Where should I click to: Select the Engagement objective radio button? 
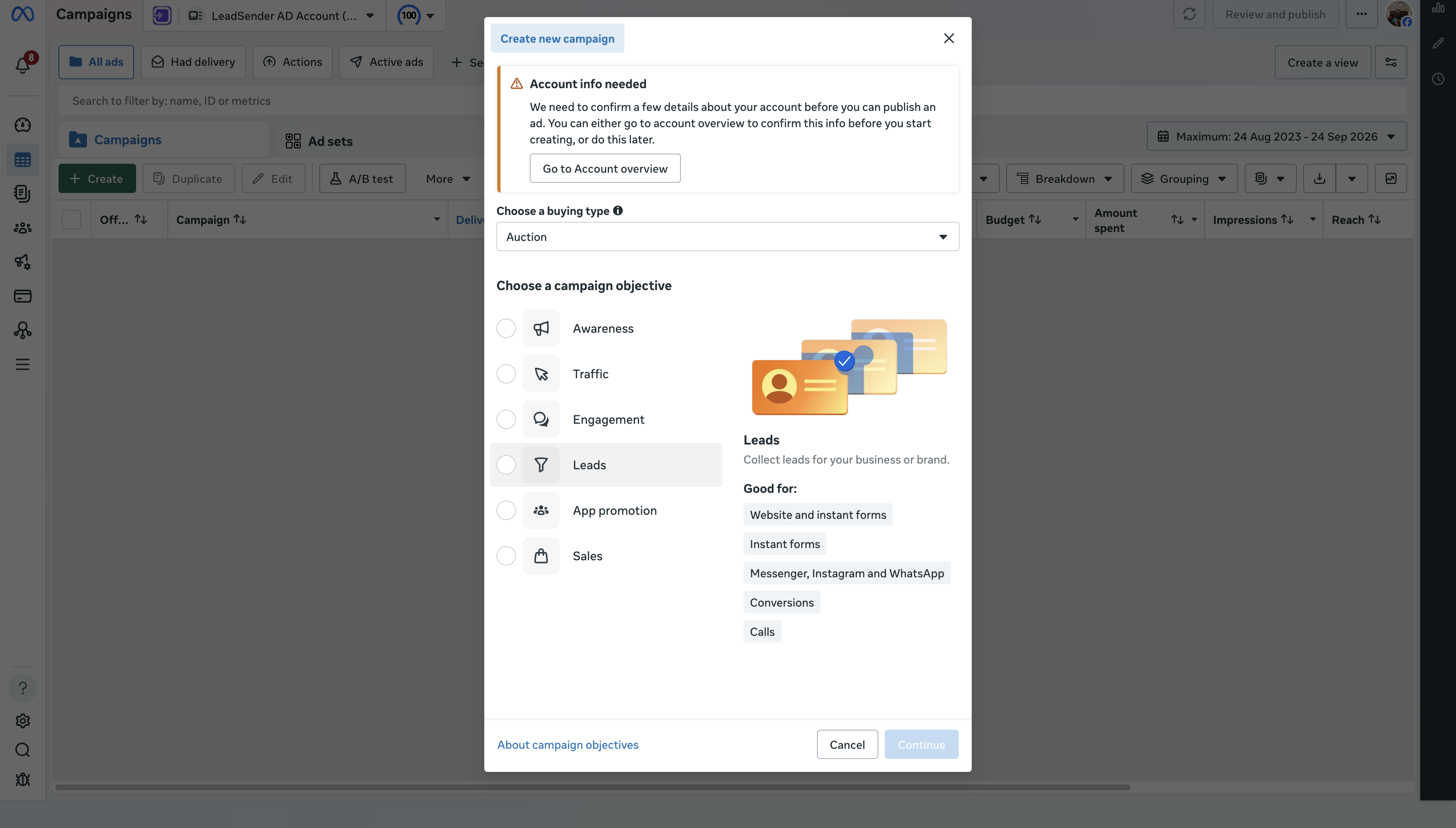click(x=506, y=419)
